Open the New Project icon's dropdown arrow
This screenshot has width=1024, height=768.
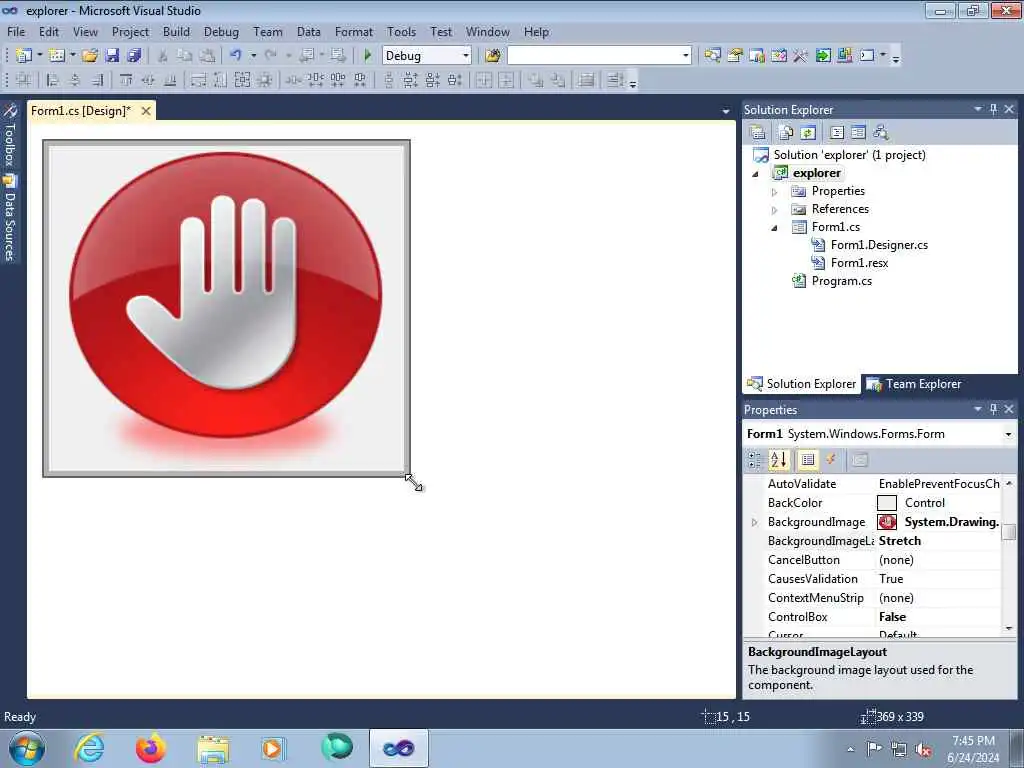coord(39,56)
